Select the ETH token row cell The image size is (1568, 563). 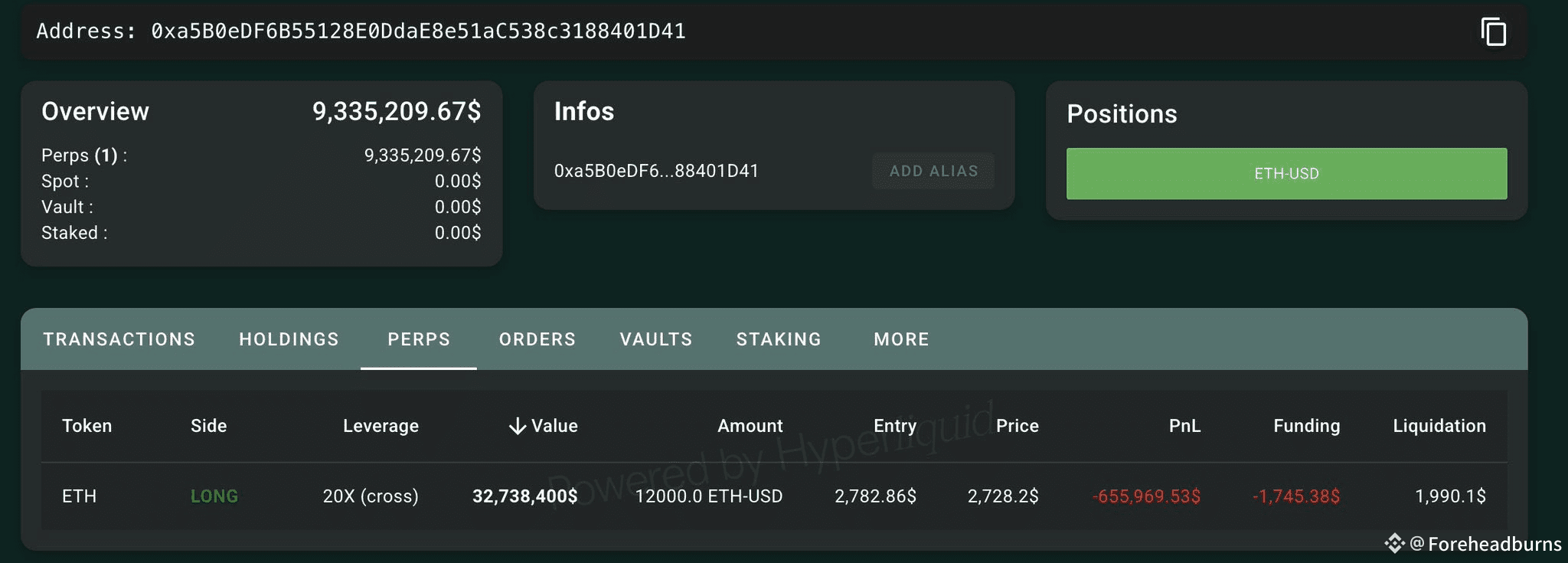tap(80, 496)
